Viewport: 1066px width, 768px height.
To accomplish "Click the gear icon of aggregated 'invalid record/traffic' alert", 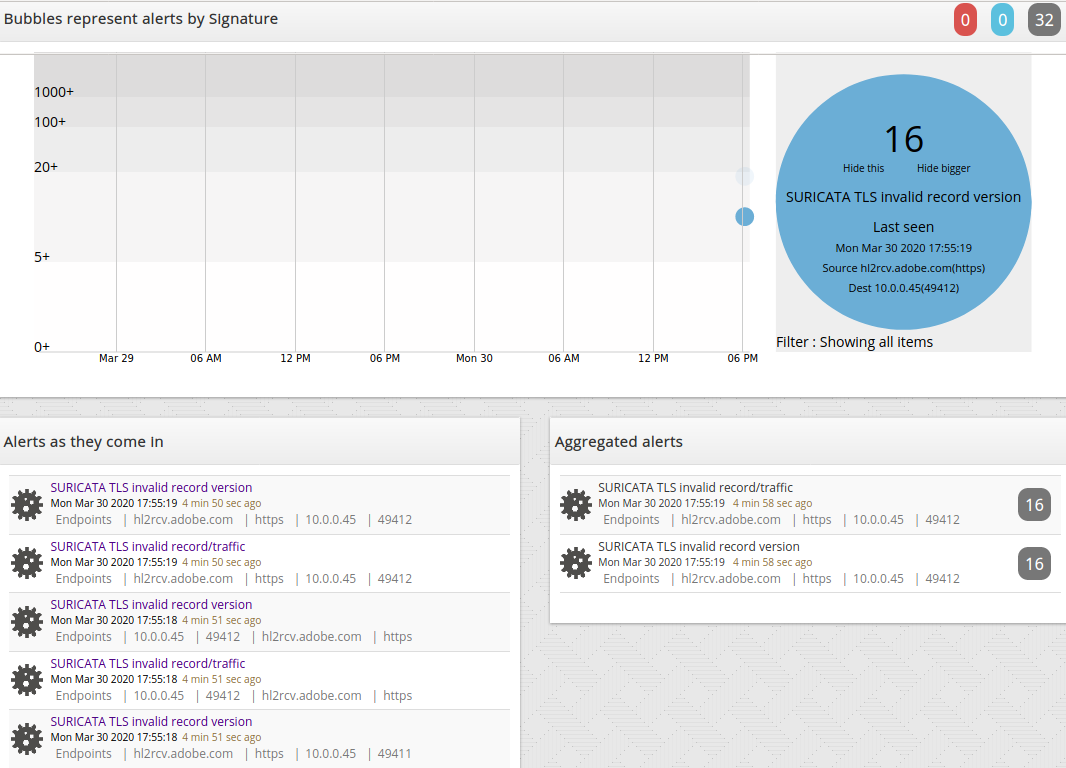I will (576, 505).
